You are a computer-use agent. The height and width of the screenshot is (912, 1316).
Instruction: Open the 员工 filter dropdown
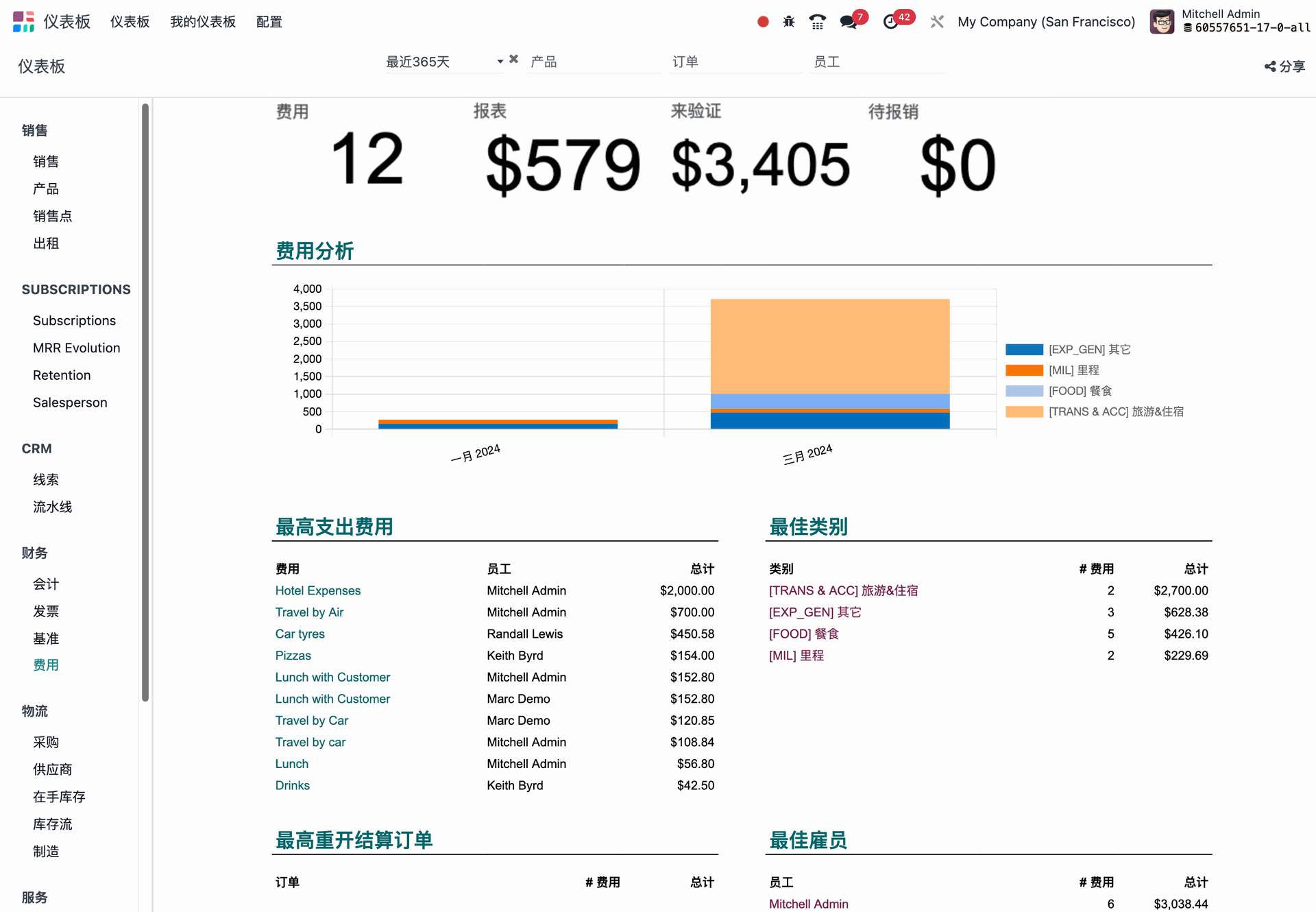pos(876,62)
